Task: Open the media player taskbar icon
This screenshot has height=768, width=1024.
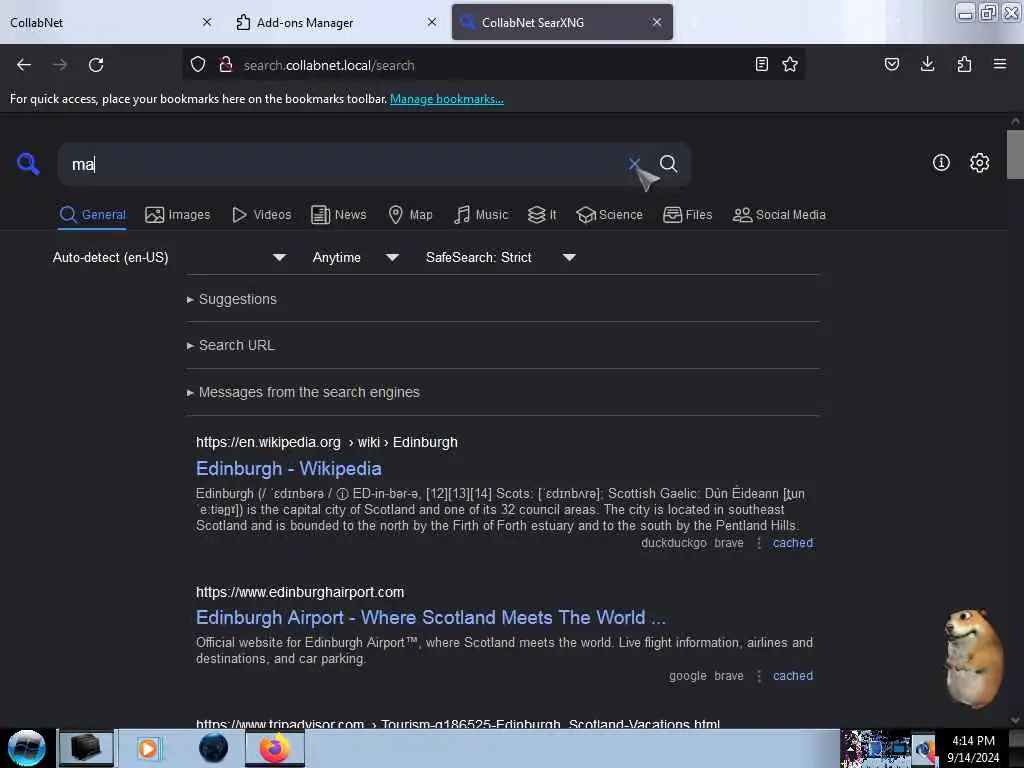Action: [148, 748]
